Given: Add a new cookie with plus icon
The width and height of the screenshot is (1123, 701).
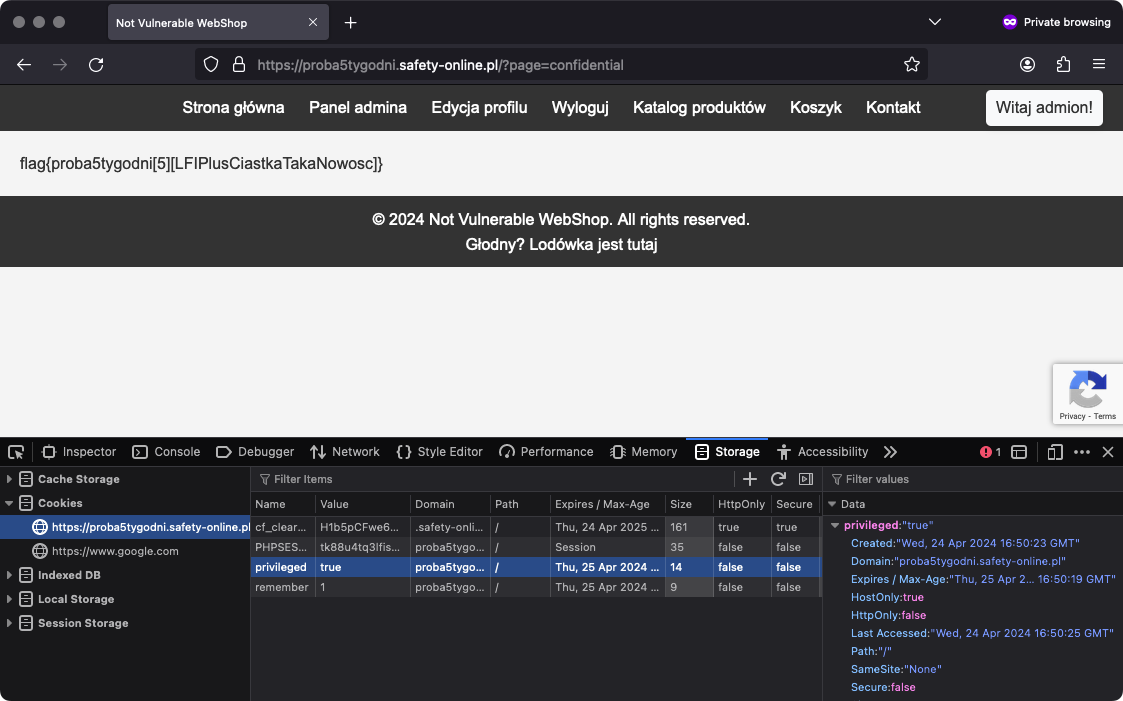Looking at the screenshot, I should coord(750,479).
